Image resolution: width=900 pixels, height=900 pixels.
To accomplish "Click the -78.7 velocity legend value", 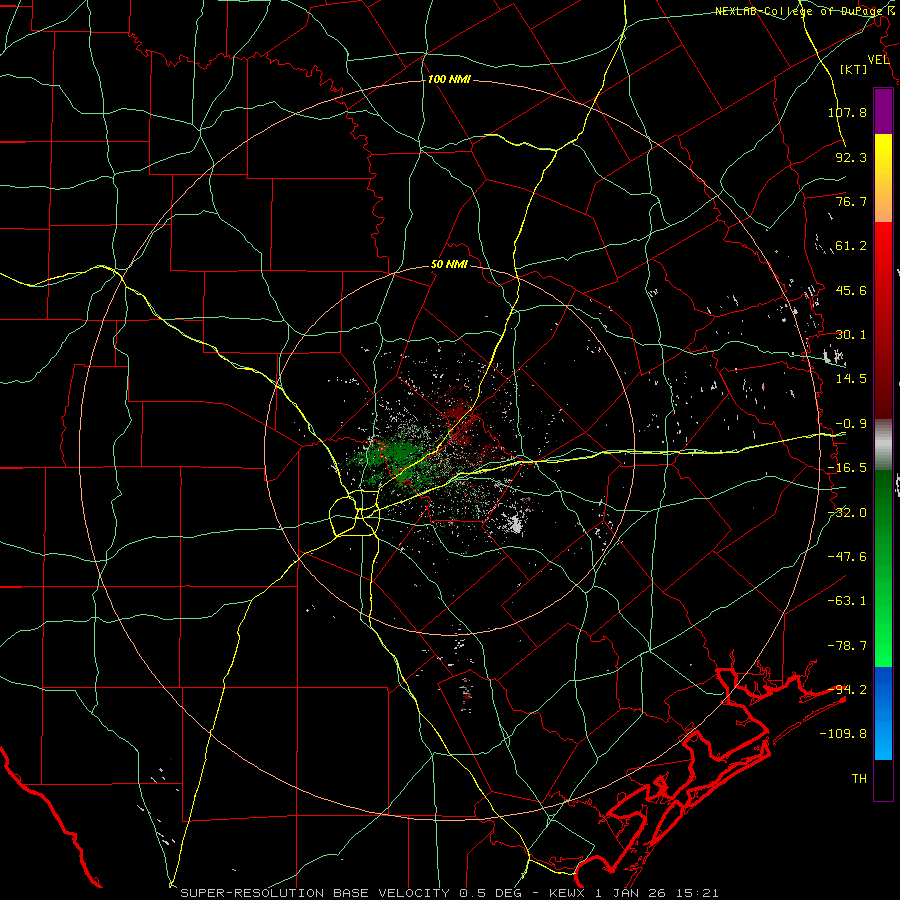I will [847, 646].
